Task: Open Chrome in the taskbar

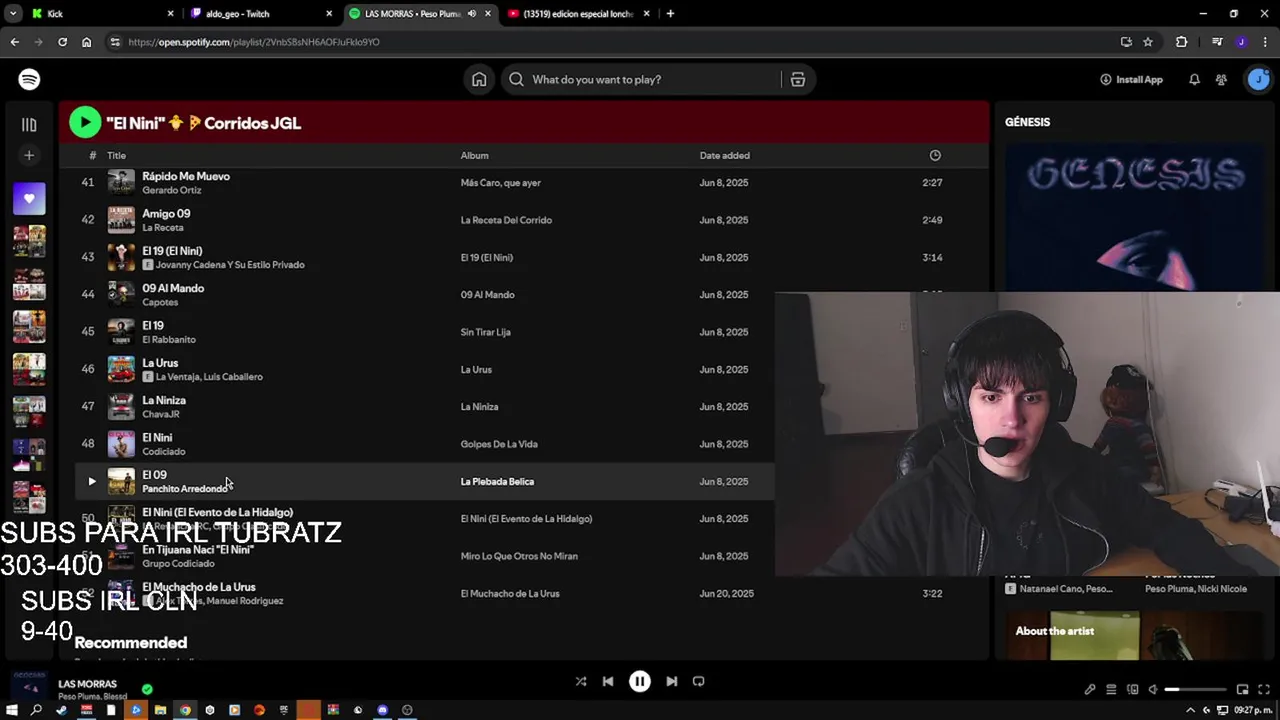Action: point(185,710)
